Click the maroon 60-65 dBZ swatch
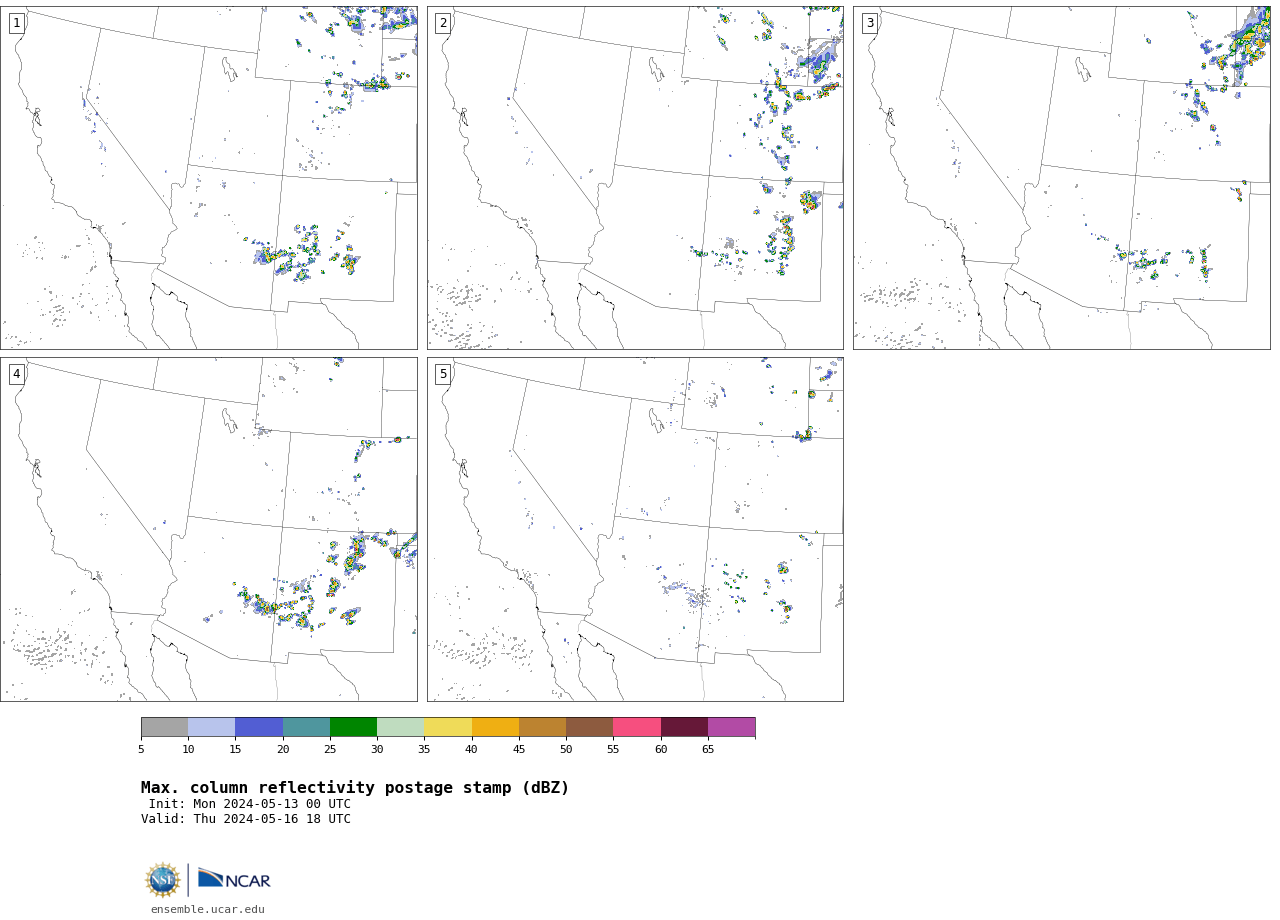1280x920 pixels. [x=684, y=727]
